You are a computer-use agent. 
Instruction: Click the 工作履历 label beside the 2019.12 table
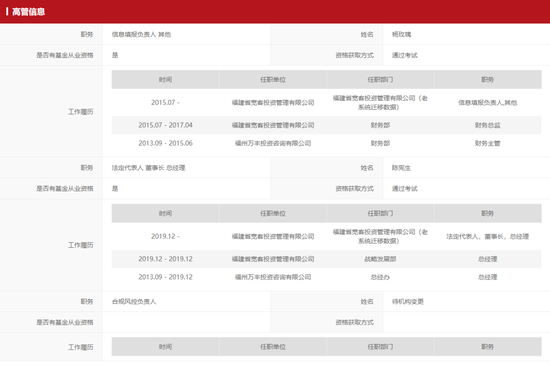coord(80,245)
